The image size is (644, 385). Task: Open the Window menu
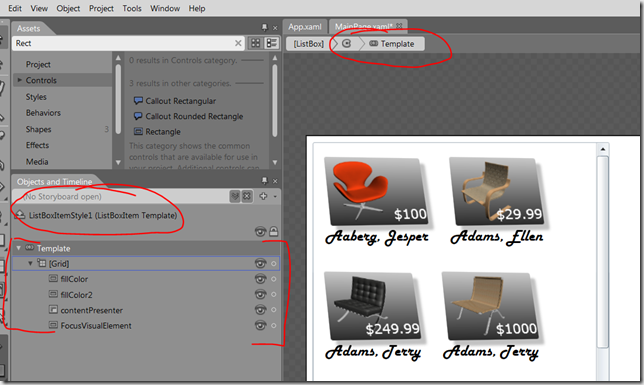pyautogui.click(x=165, y=8)
